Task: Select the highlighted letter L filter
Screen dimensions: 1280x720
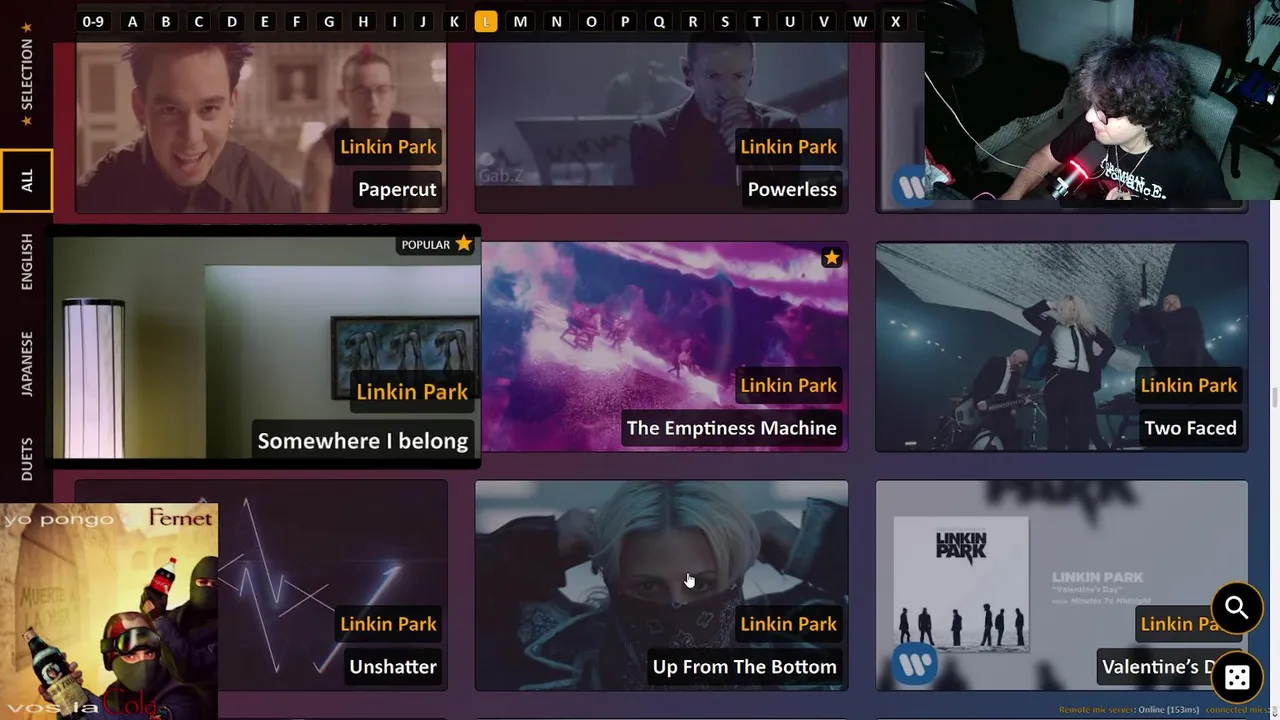Action: tap(486, 21)
